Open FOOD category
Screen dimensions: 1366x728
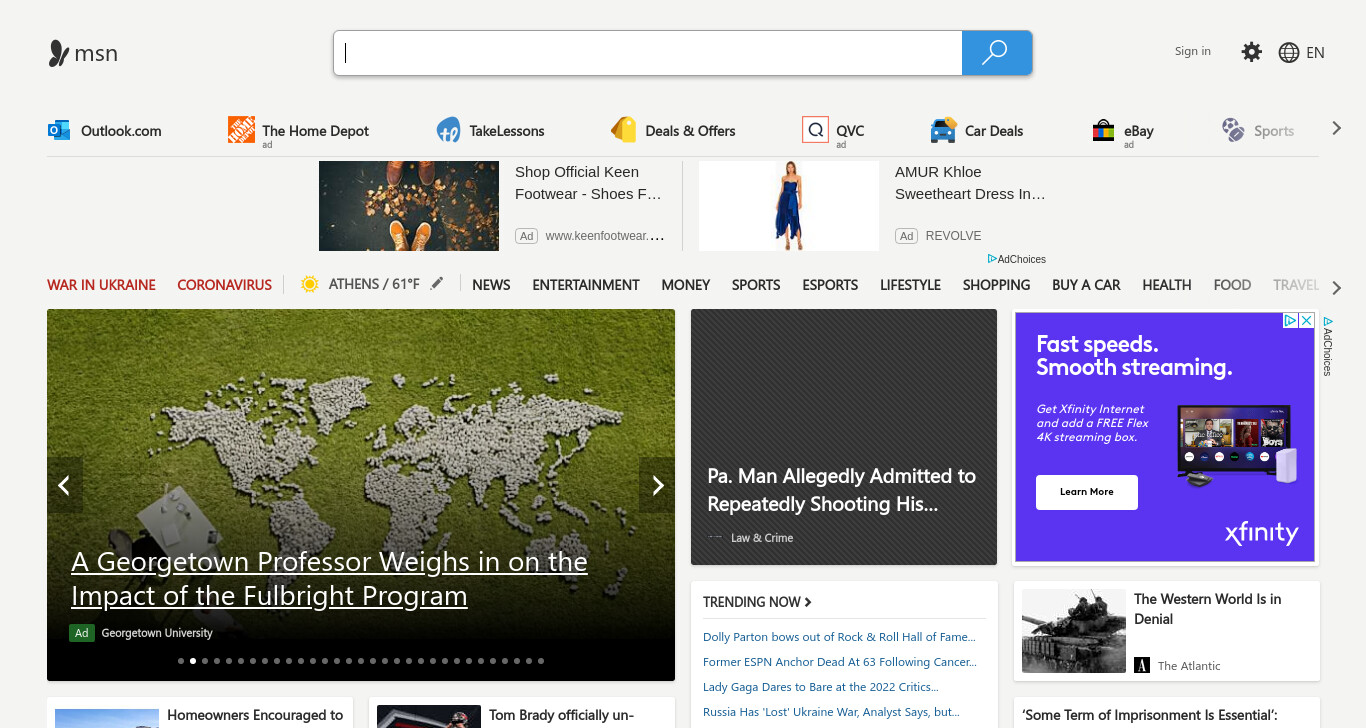click(x=1232, y=285)
